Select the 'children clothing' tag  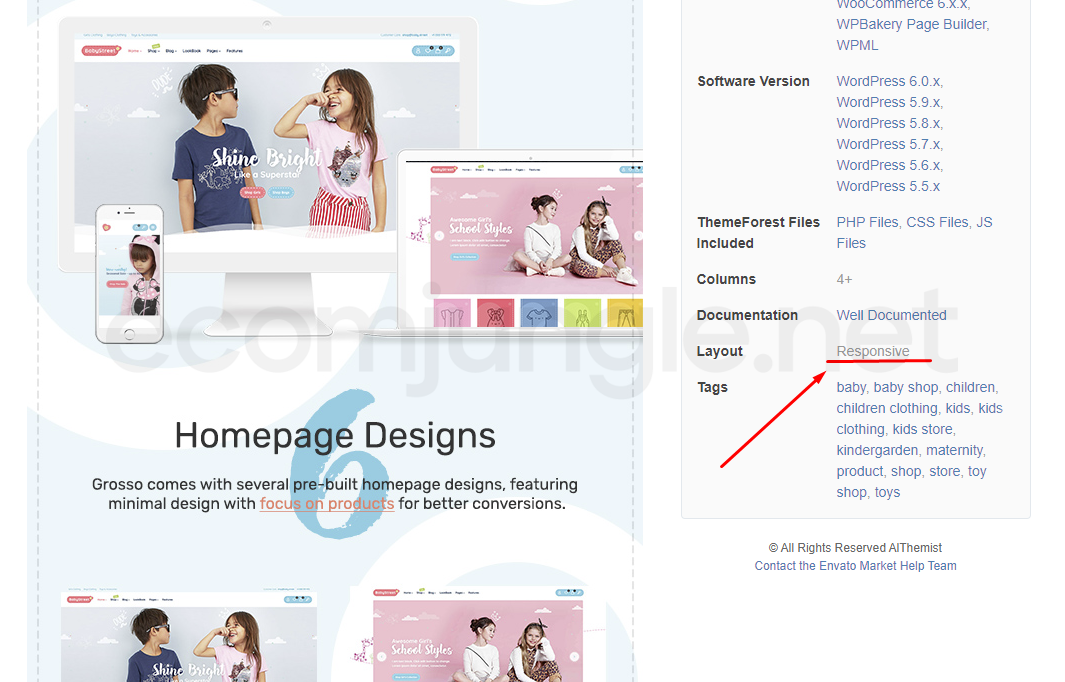click(x=887, y=408)
